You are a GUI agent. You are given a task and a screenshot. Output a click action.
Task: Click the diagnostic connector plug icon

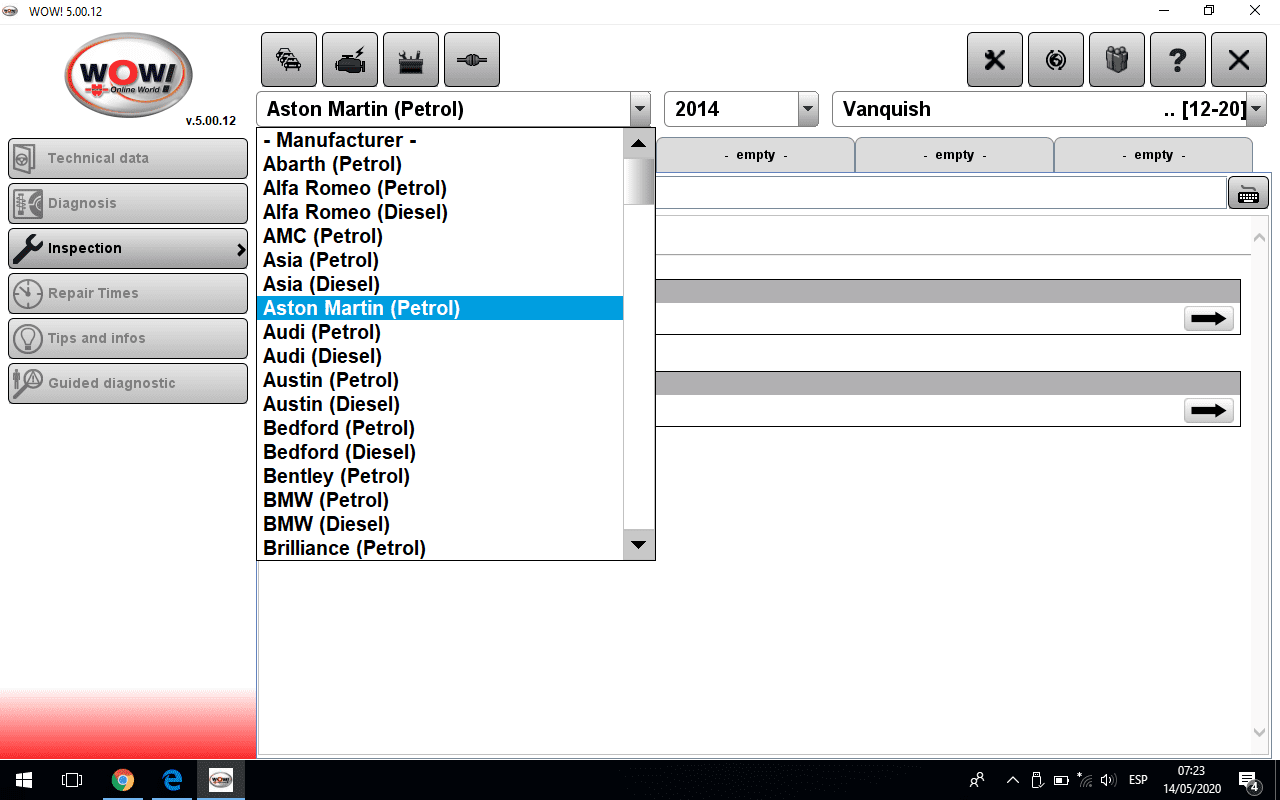(471, 59)
